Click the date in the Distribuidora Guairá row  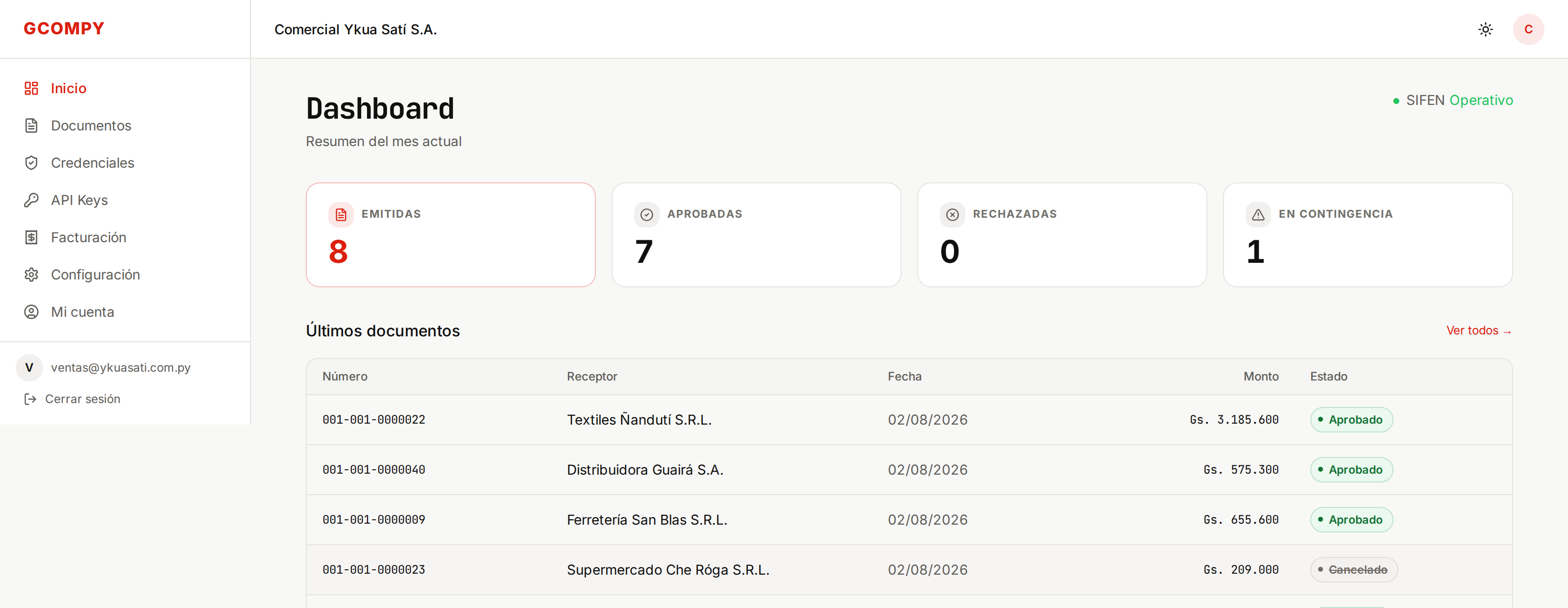point(927,469)
